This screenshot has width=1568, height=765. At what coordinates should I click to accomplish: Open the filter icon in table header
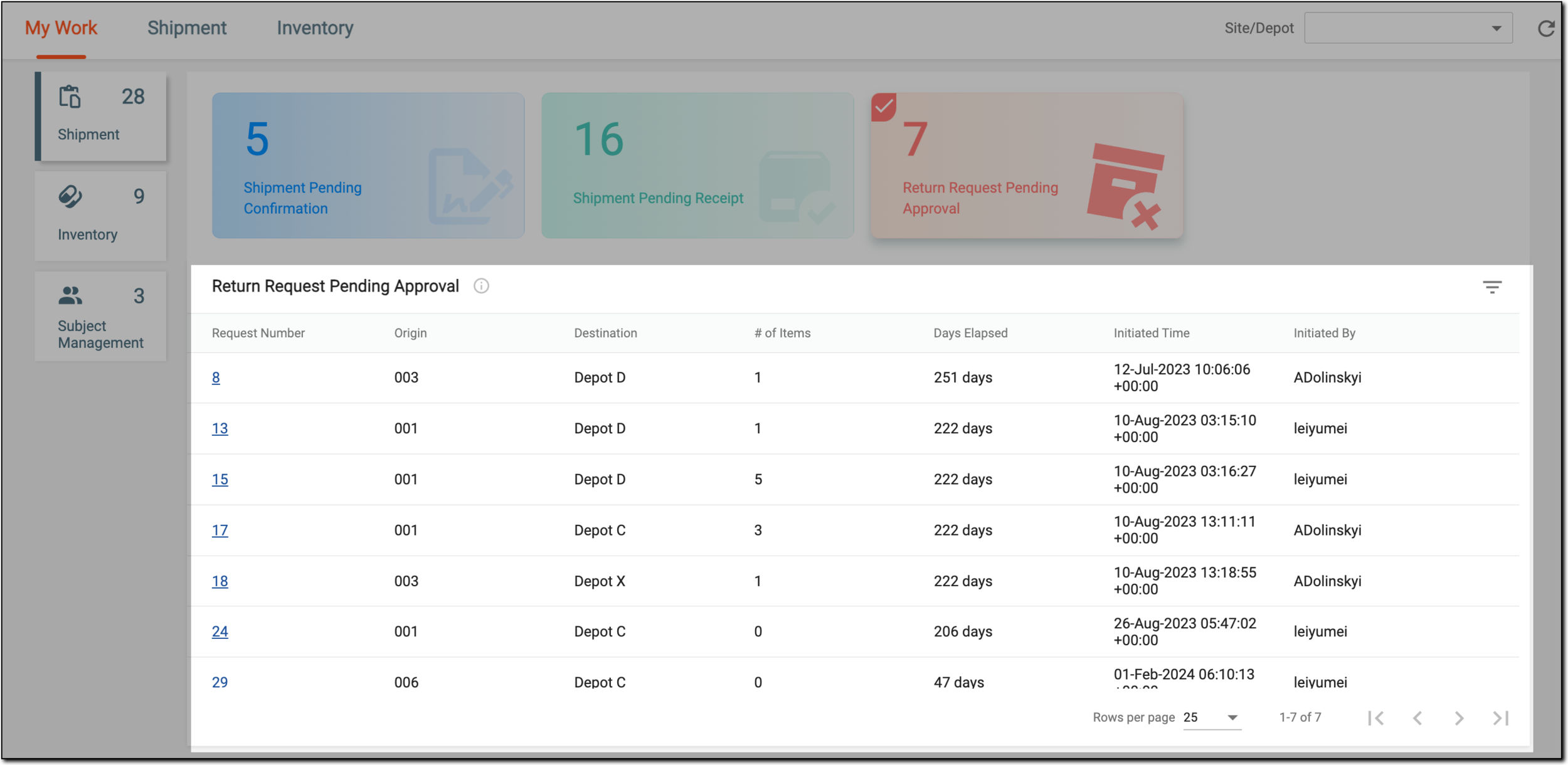[1492, 287]
